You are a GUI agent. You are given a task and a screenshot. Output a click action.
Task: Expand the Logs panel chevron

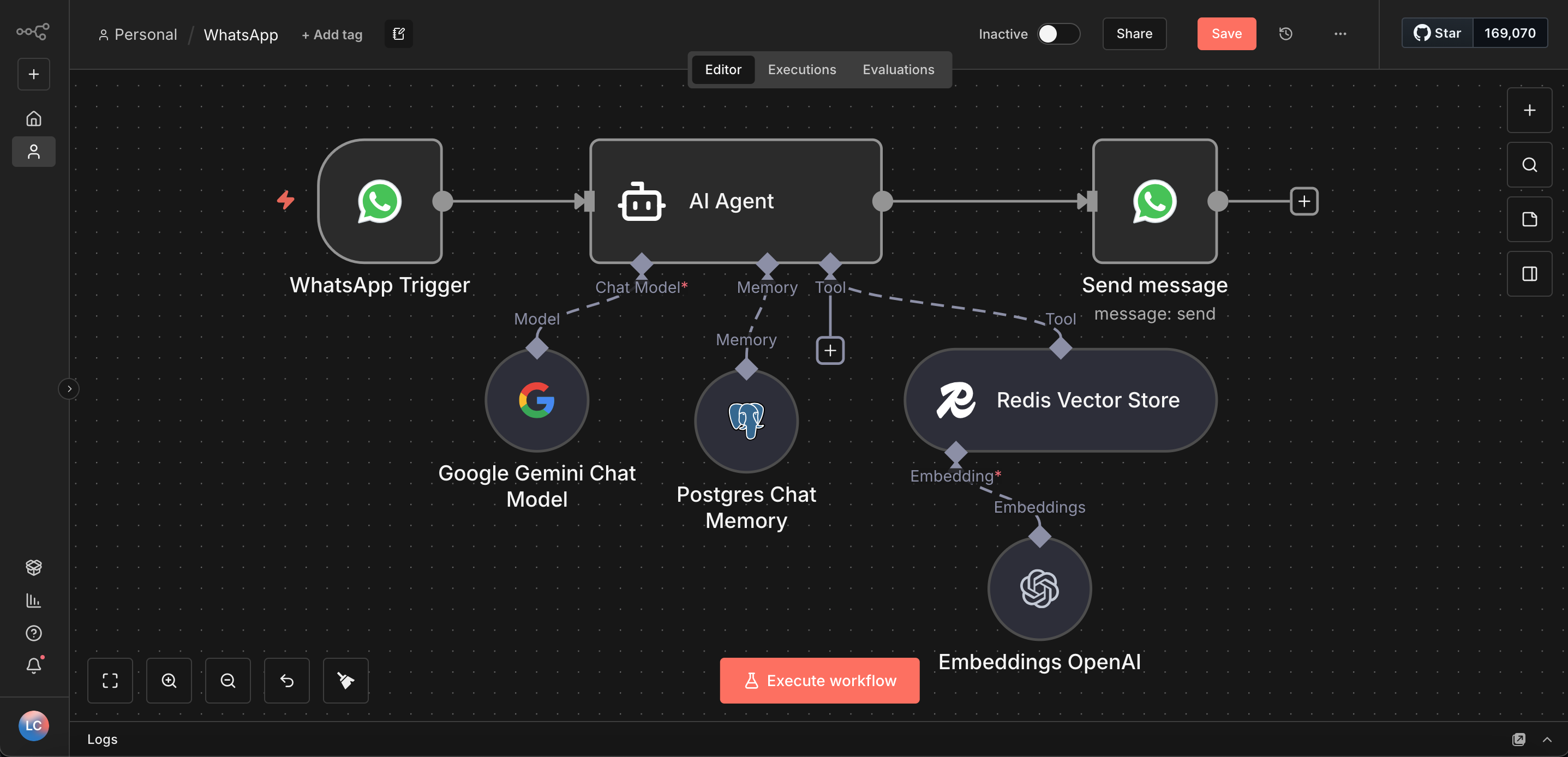click(1547, 740)
